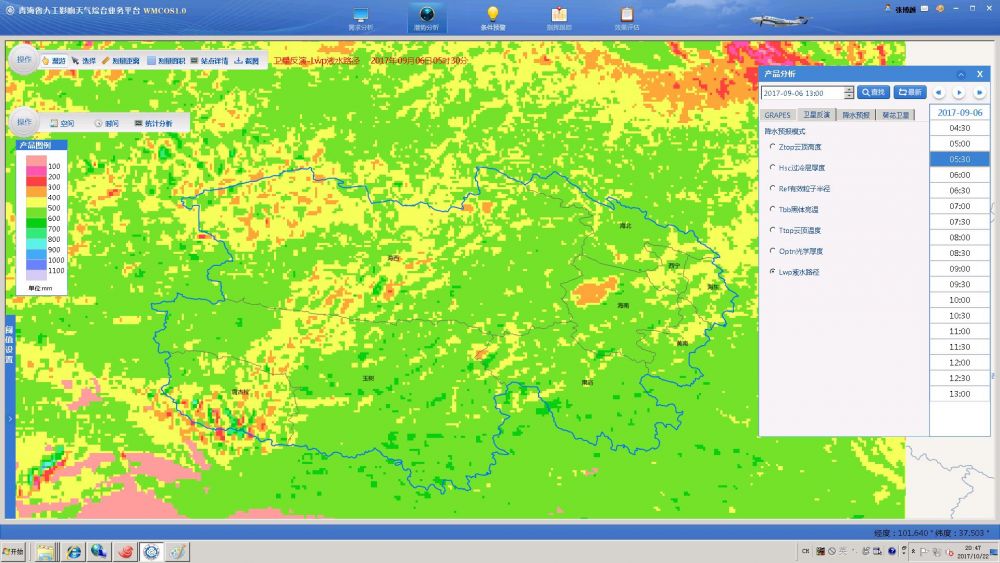Click the red 300 legend color swatch

33,187
